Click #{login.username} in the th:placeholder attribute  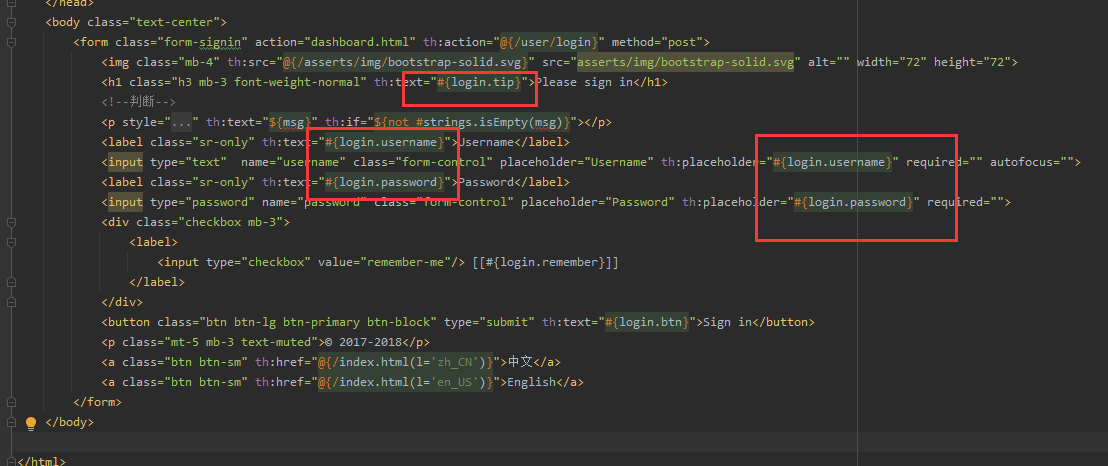[x=832, y=162]
